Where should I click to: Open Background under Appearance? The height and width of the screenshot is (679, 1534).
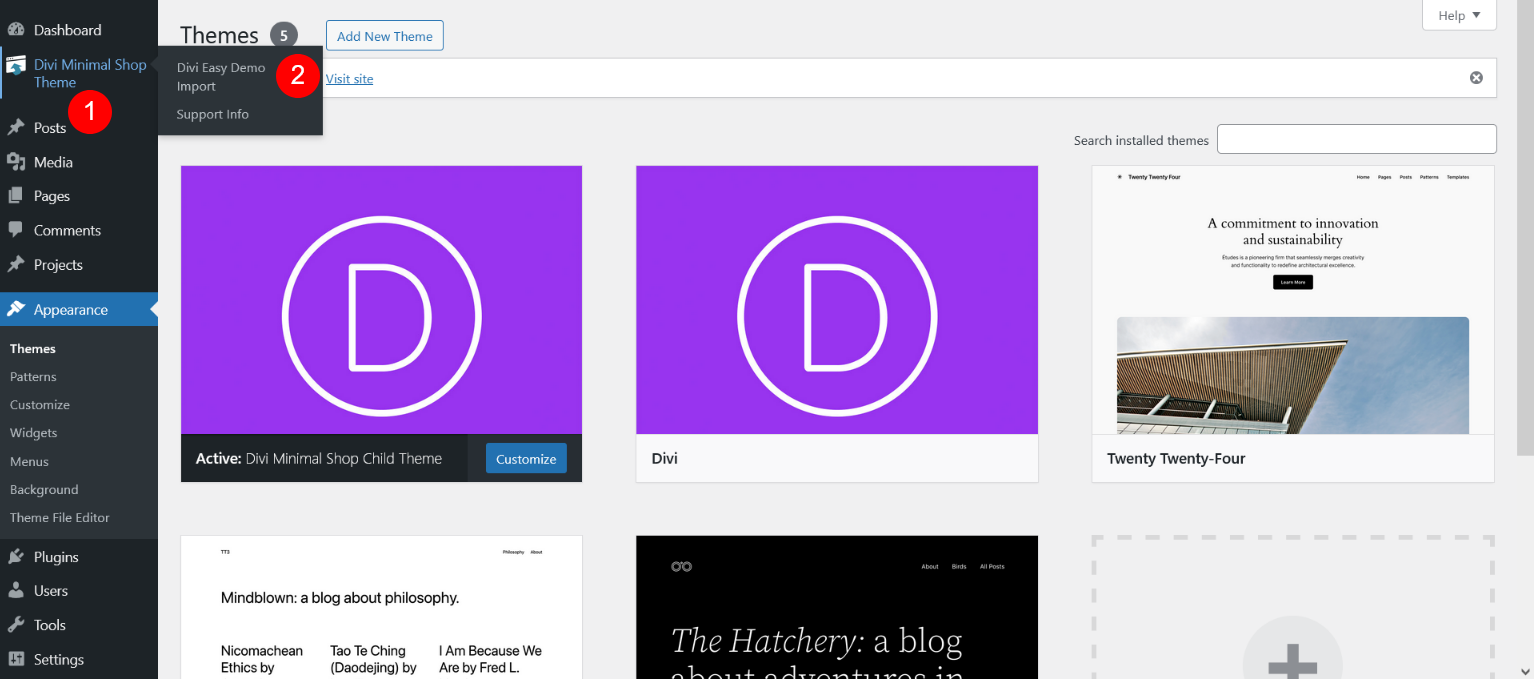[x=44, y=490]
